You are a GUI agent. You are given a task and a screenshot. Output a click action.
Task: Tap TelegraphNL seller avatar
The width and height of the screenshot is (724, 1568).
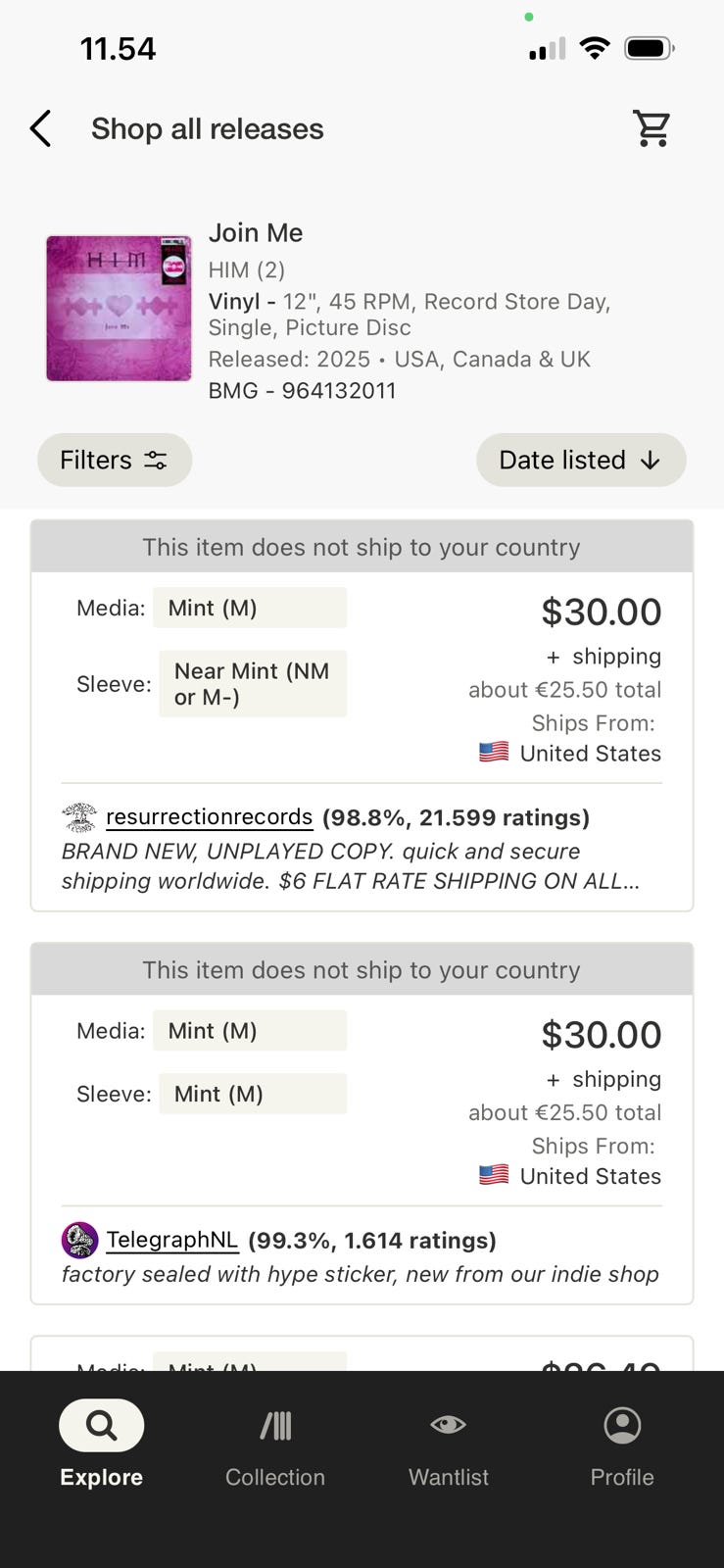click(x=79, y=1240)
